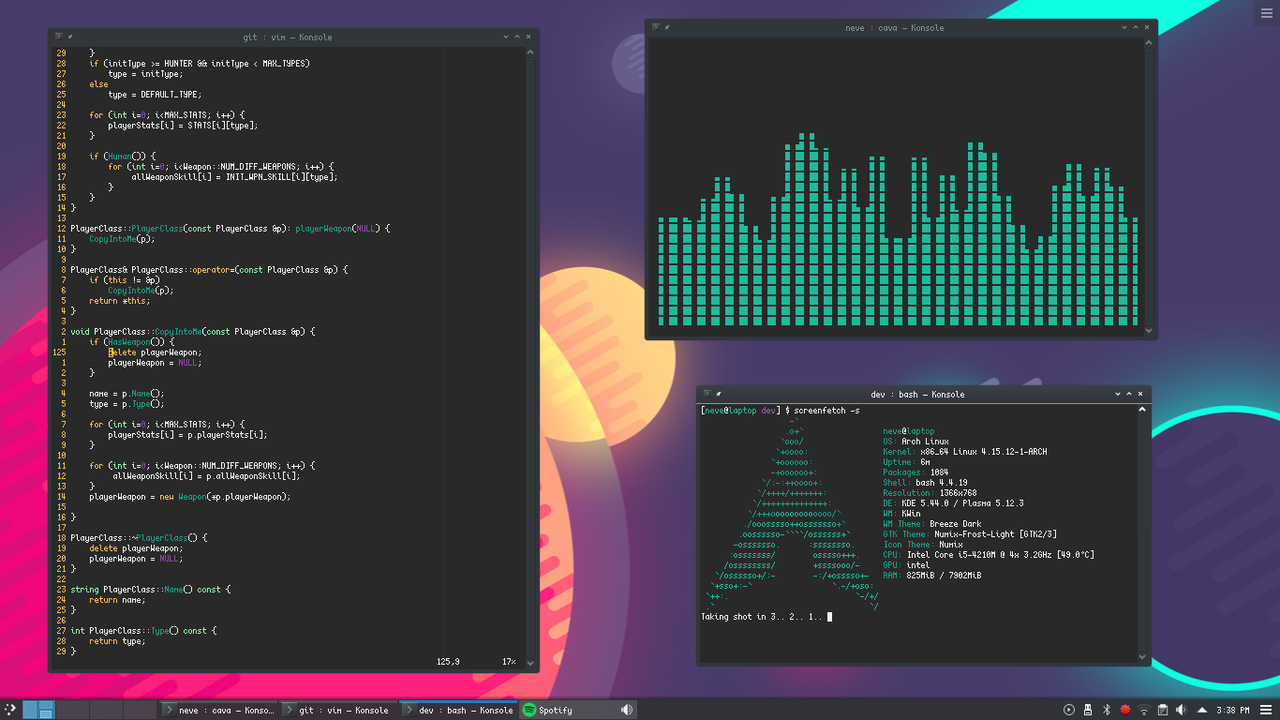The height and width of the screenshot is (720, 1280).
Task: Toggle the pin on the cava Konsole window
Action: pos(667,28)
